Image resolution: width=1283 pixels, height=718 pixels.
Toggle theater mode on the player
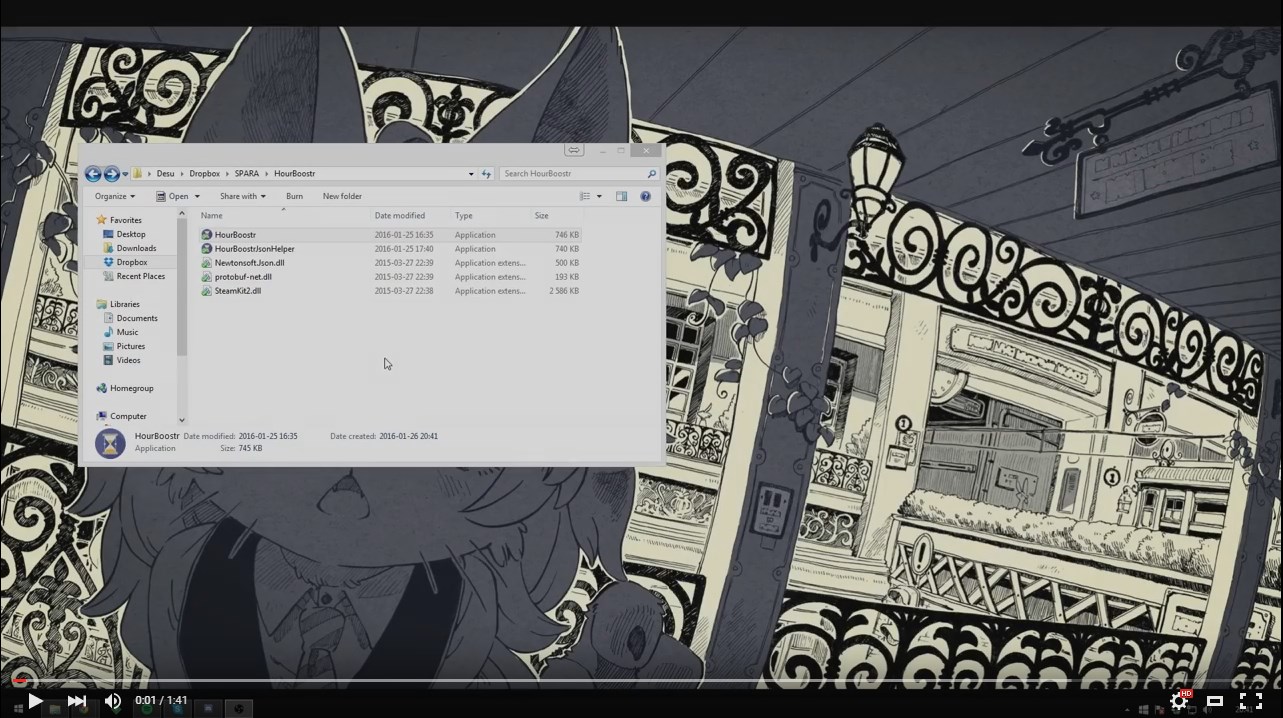[x=1216, y=701]
